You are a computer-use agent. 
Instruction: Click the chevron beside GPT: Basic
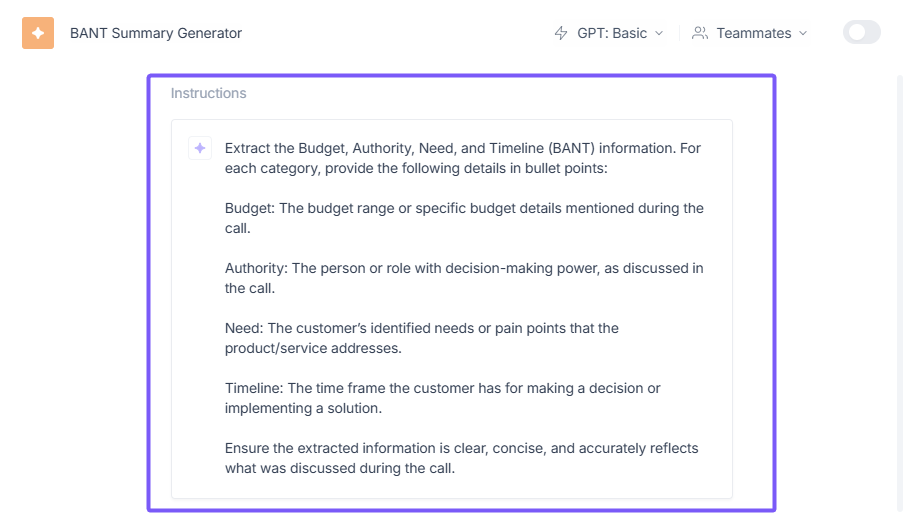659,33
